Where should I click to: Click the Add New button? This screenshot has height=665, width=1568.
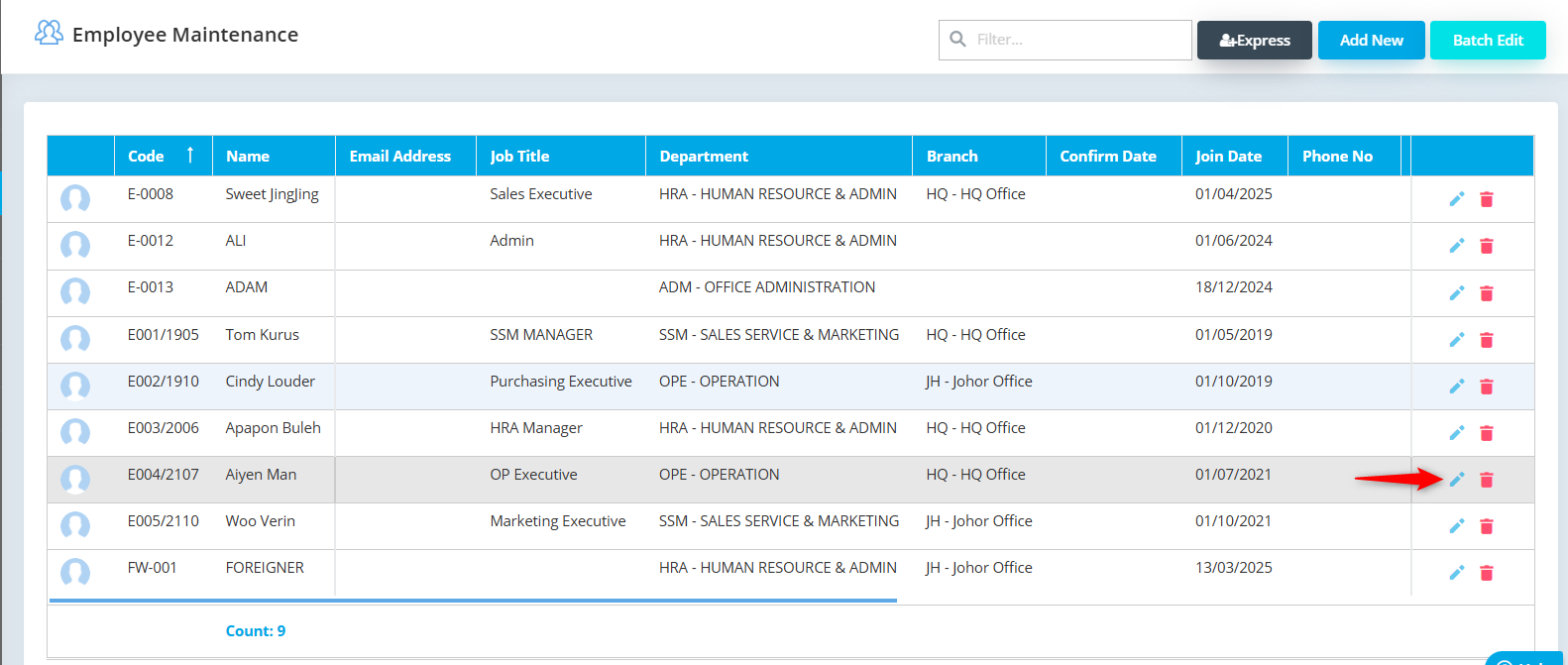pos(1371,40)
